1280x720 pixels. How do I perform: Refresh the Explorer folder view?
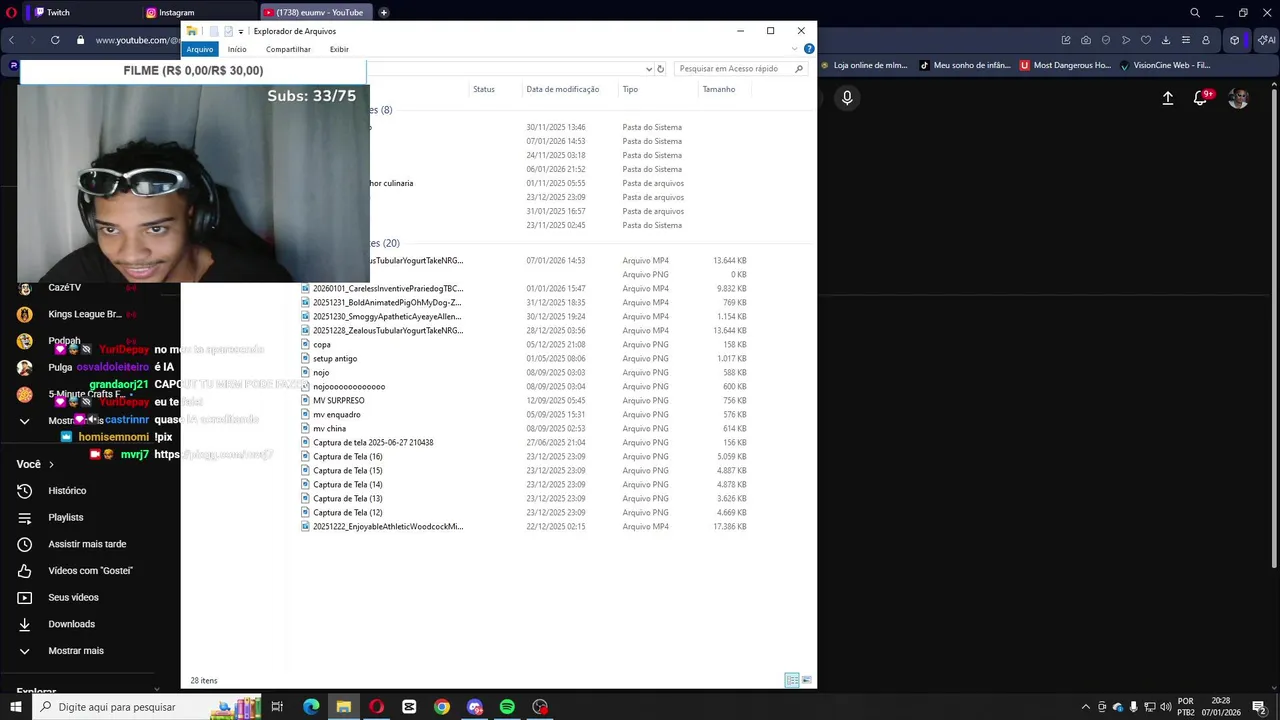click(660, 69)
